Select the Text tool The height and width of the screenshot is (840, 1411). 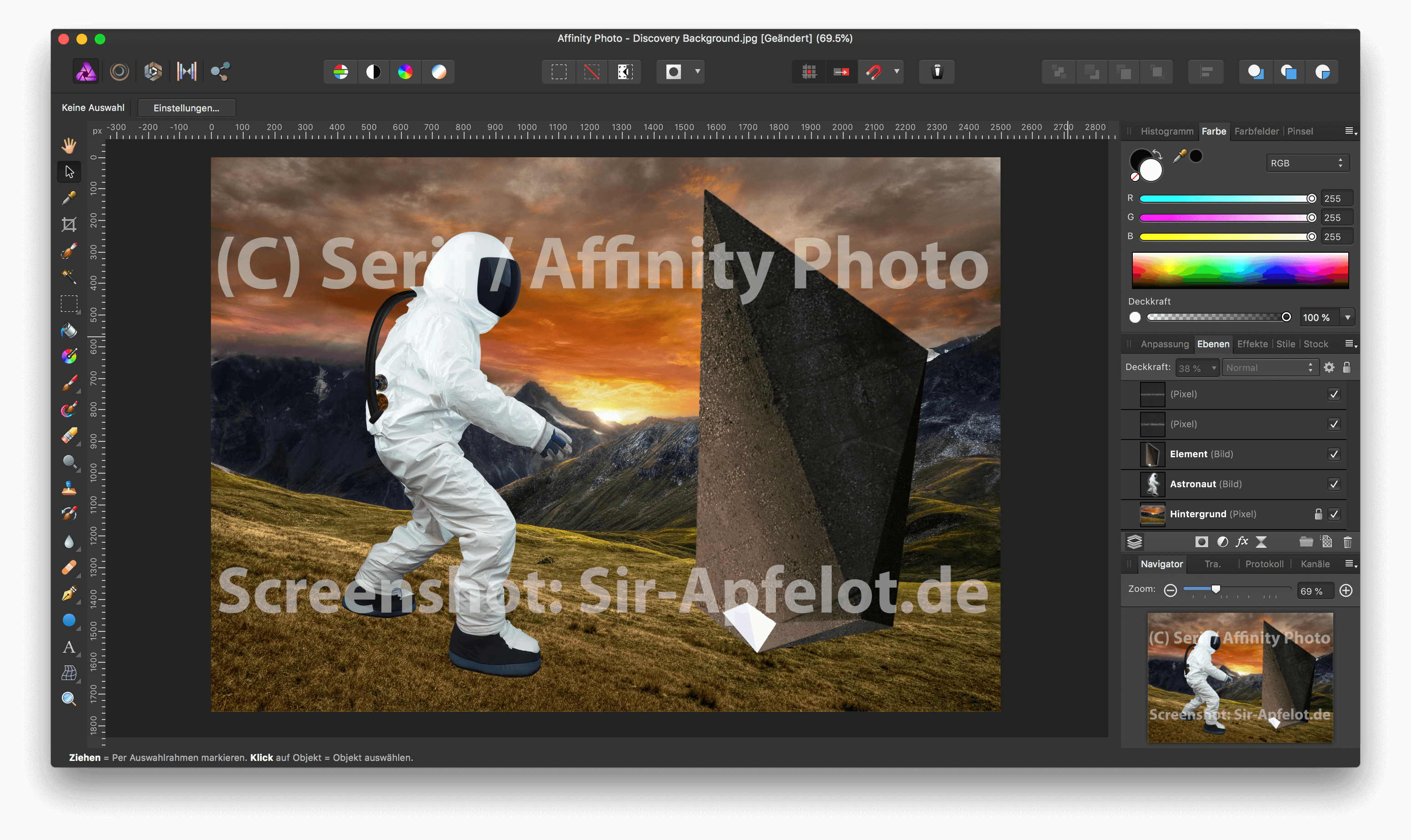click(x=69, y=647)
